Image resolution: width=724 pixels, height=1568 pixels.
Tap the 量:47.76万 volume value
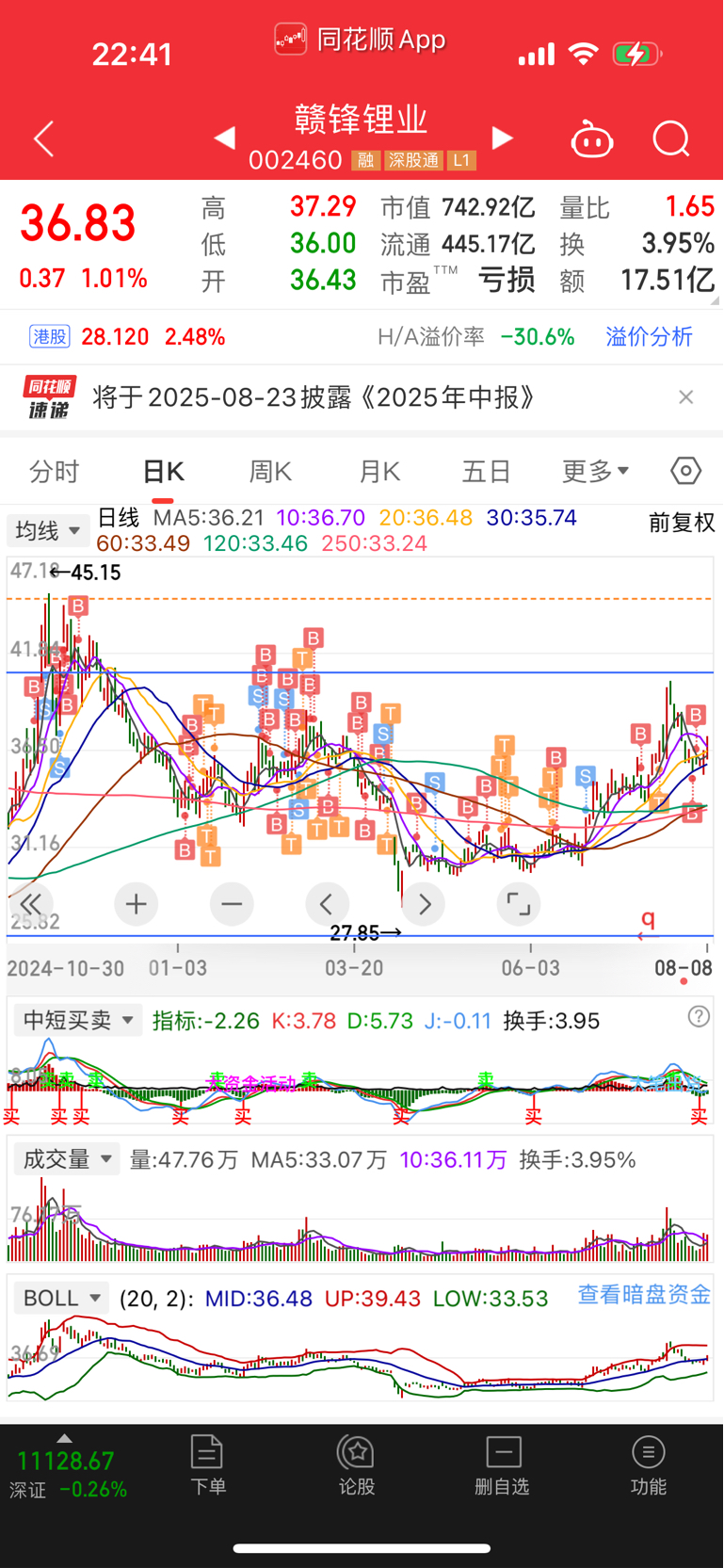point(184,1159)
